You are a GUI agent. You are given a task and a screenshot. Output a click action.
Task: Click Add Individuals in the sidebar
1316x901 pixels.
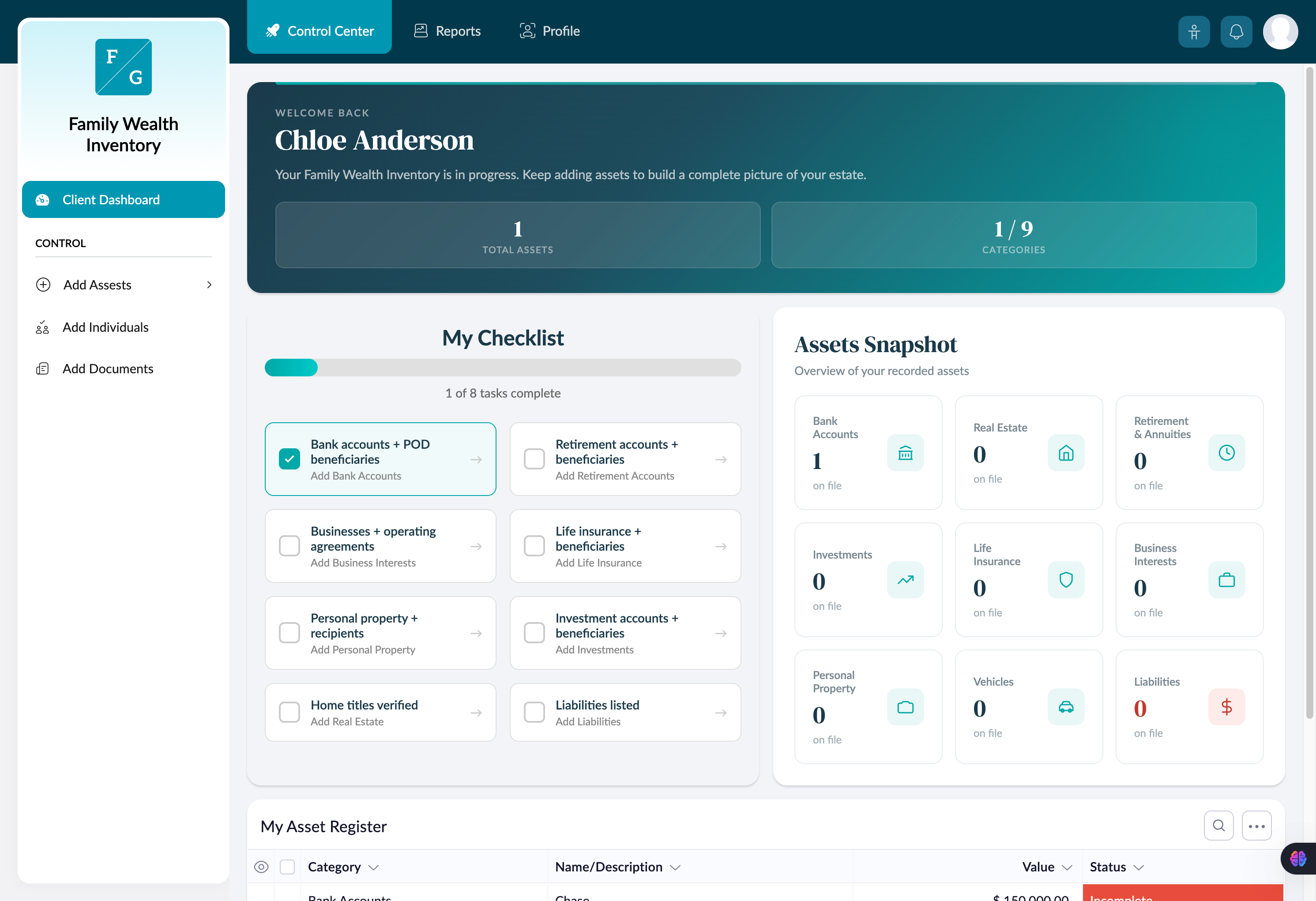pyautogui.click(x=105, y=327)
